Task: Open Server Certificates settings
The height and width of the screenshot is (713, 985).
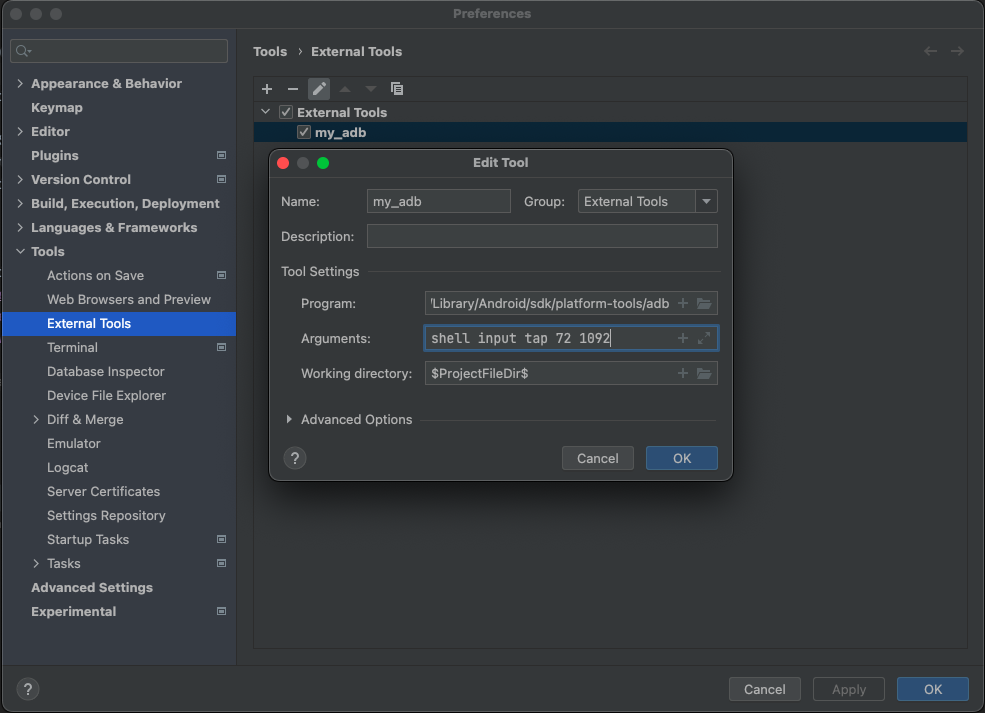Action: [103, 491]
